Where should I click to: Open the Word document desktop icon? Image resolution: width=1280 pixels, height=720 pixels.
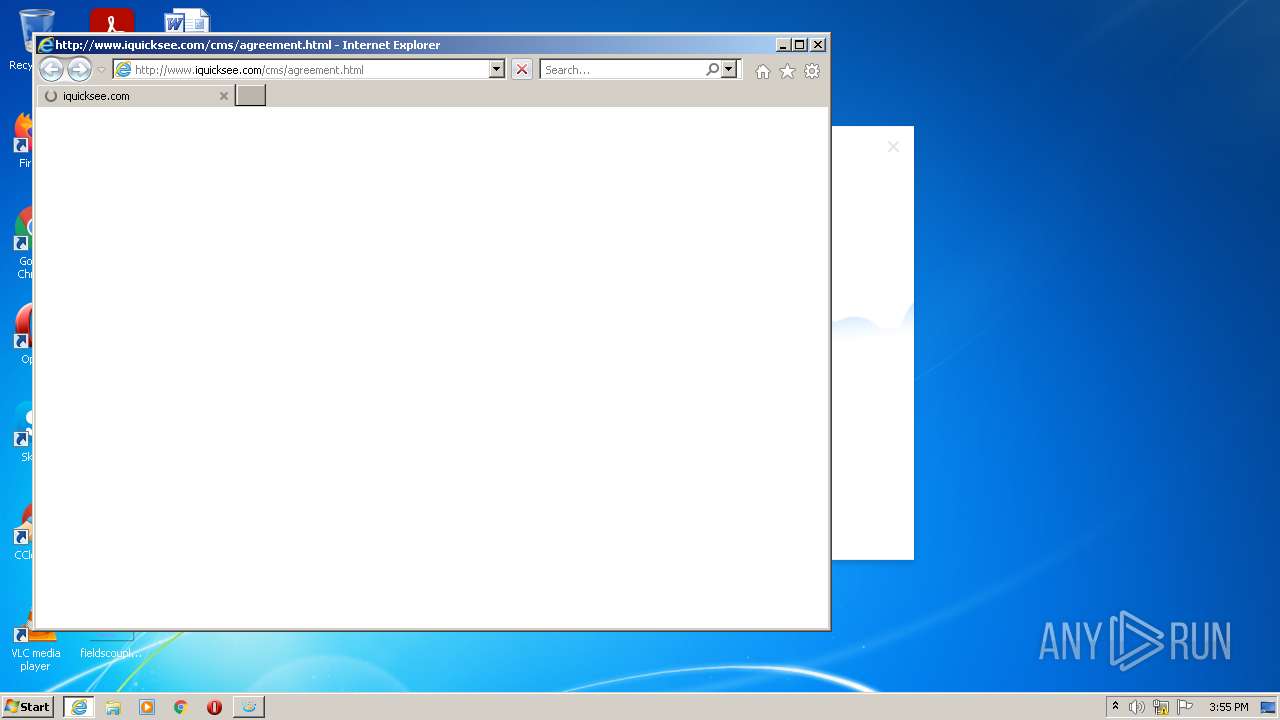(x=186, y=21)
